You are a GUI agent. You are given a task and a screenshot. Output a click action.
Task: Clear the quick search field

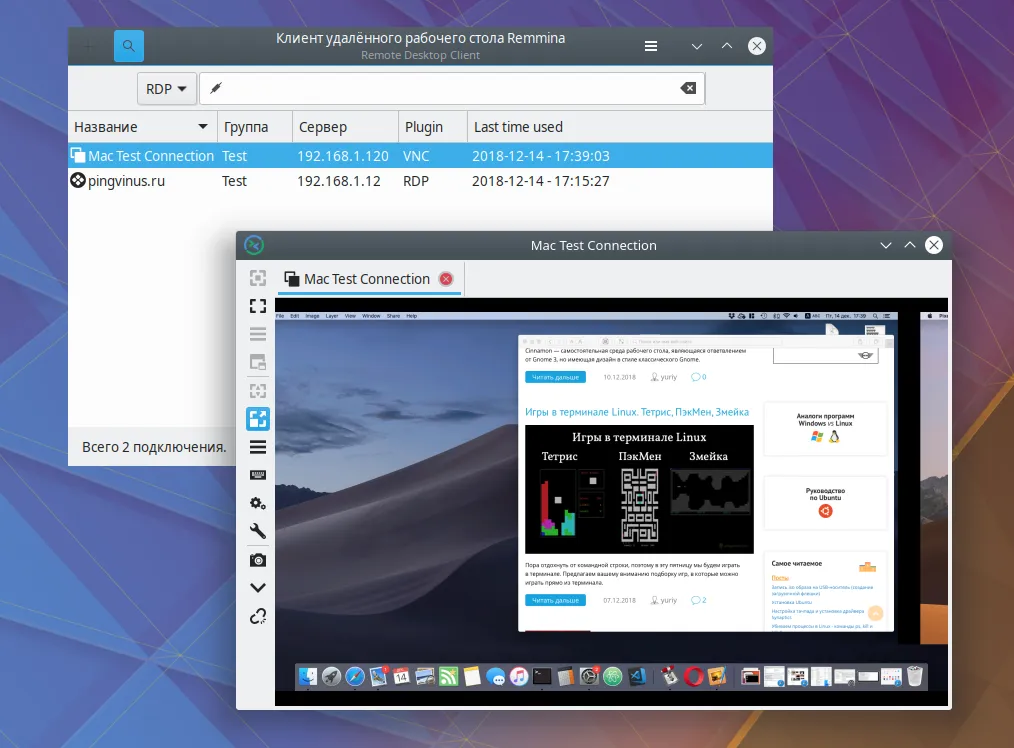tap(687, 88)
